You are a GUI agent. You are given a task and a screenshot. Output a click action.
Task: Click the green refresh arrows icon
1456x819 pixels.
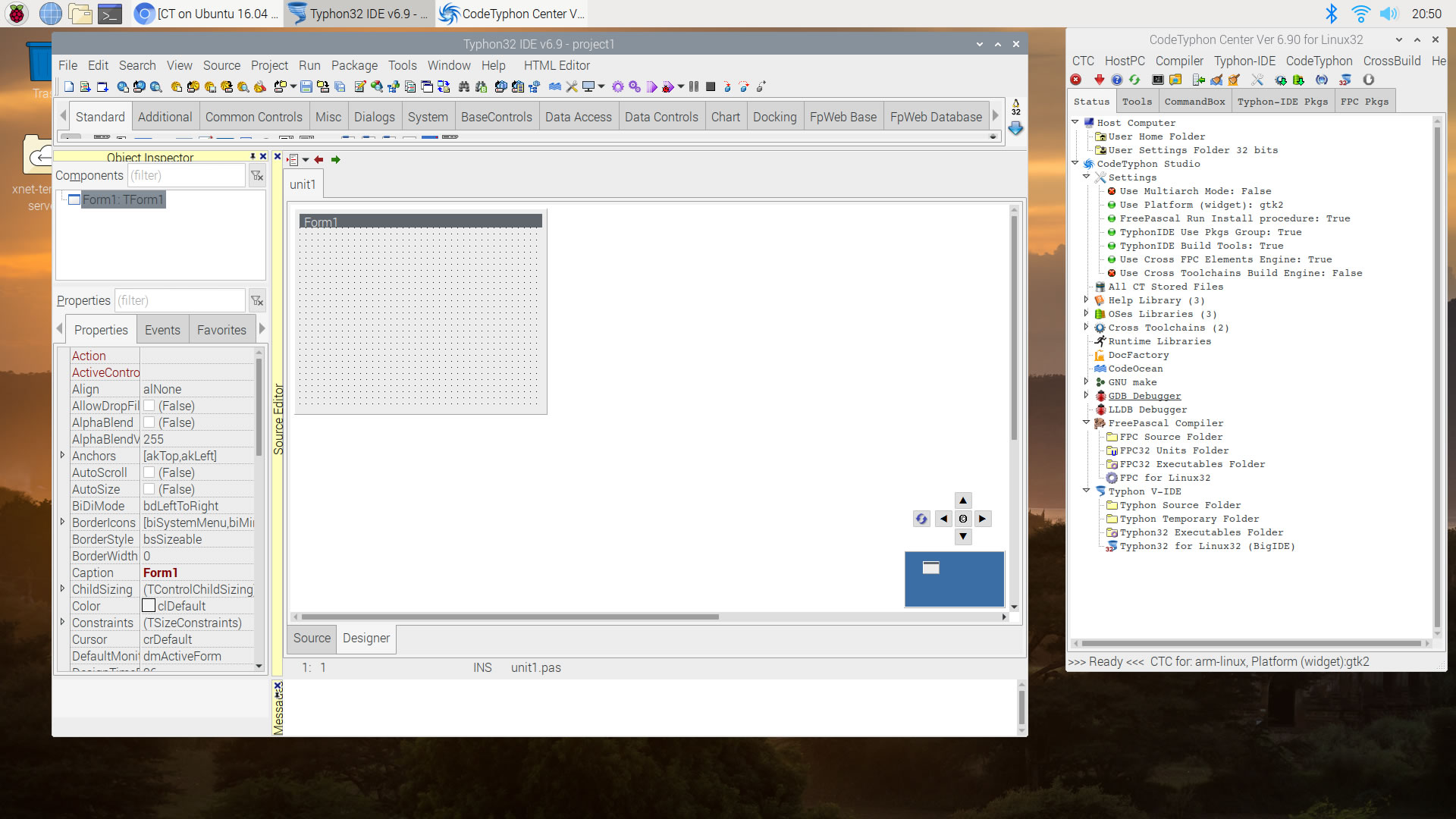click(x=1134, y=80)
